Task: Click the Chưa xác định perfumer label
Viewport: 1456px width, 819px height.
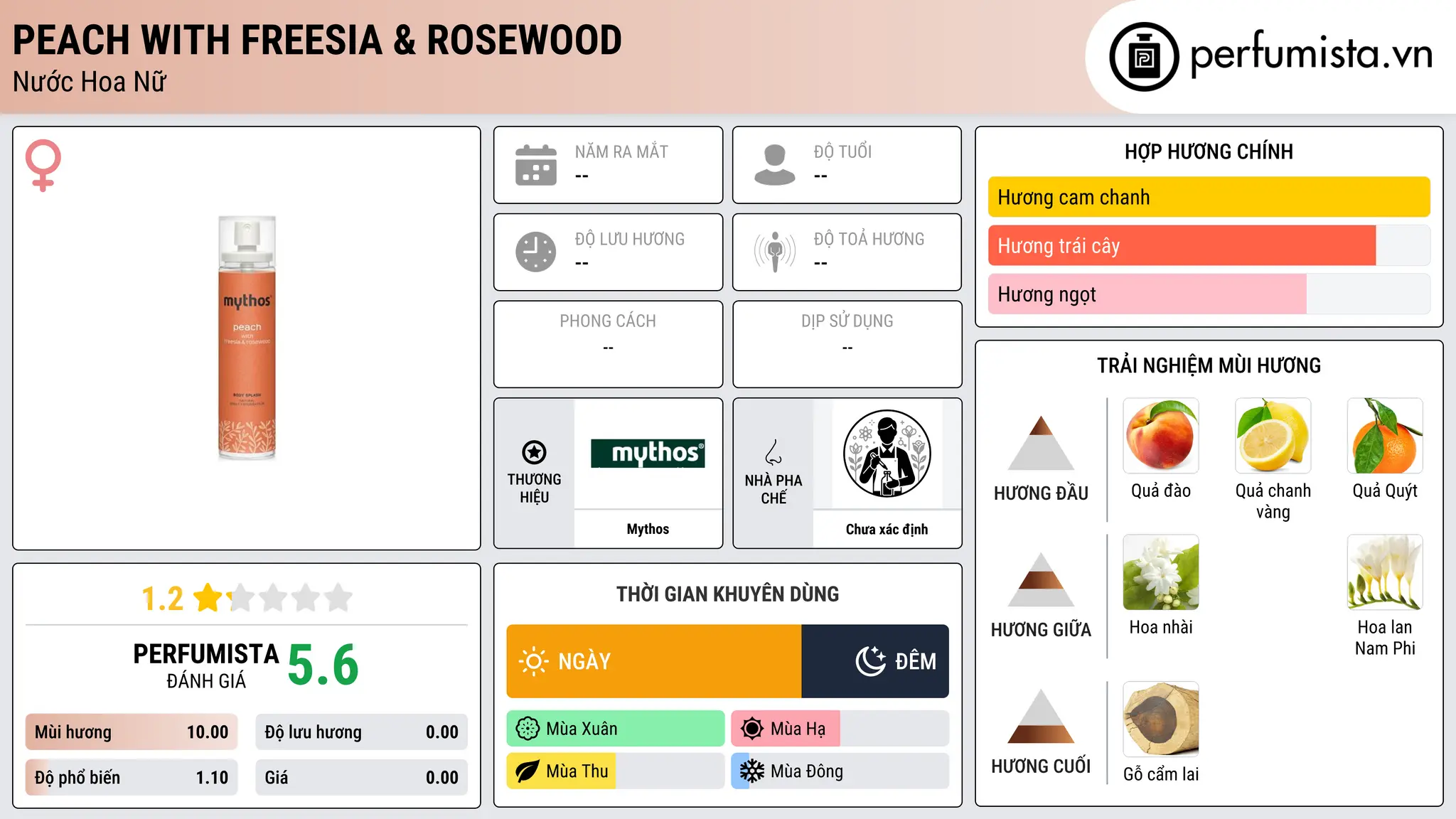Action: click(887, 529)
